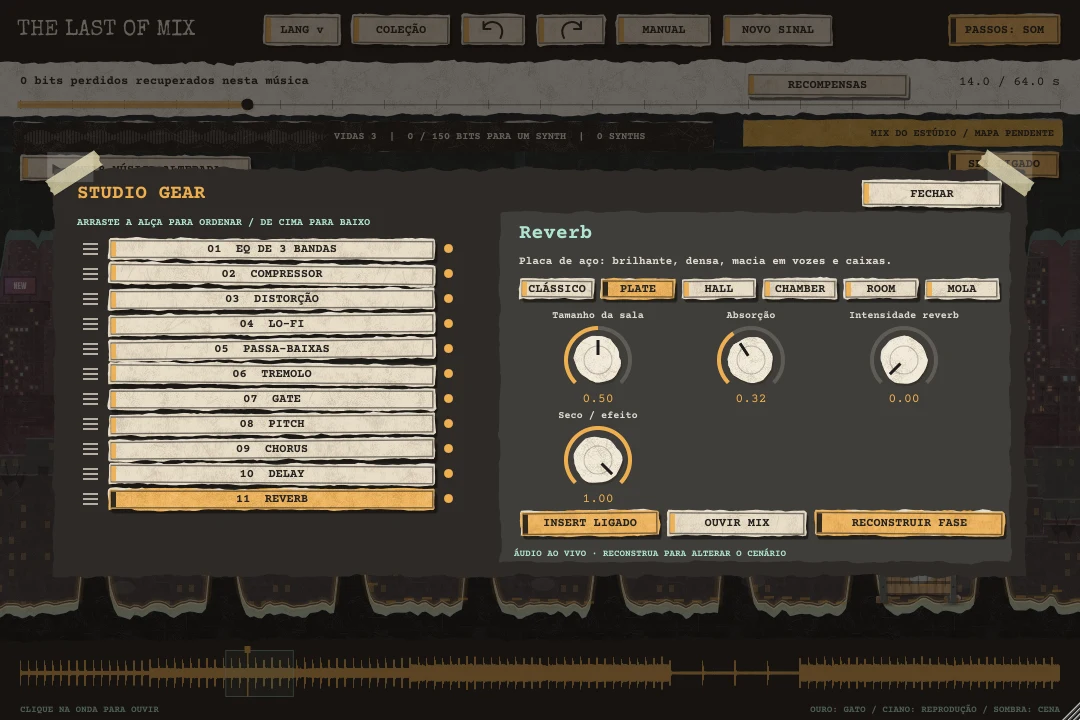Image resolution: width=1080 pixels, height=720 pixels.
Task: Open the Recompensas rewards
Action: point(827,85)
